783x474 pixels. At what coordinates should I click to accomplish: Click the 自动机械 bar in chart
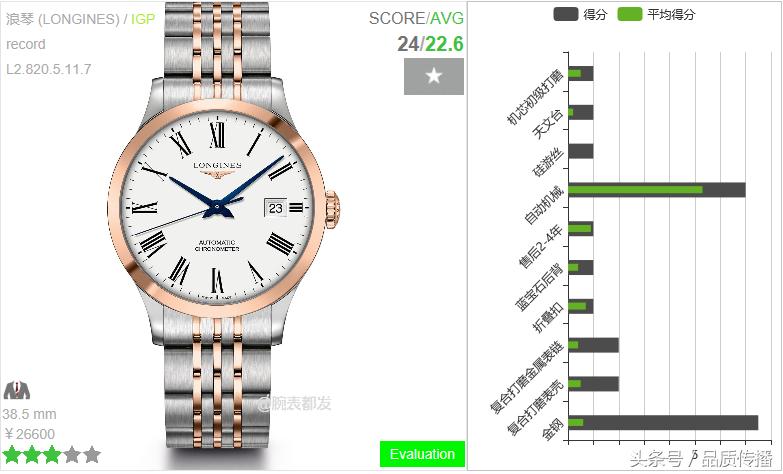click(657, 190)
